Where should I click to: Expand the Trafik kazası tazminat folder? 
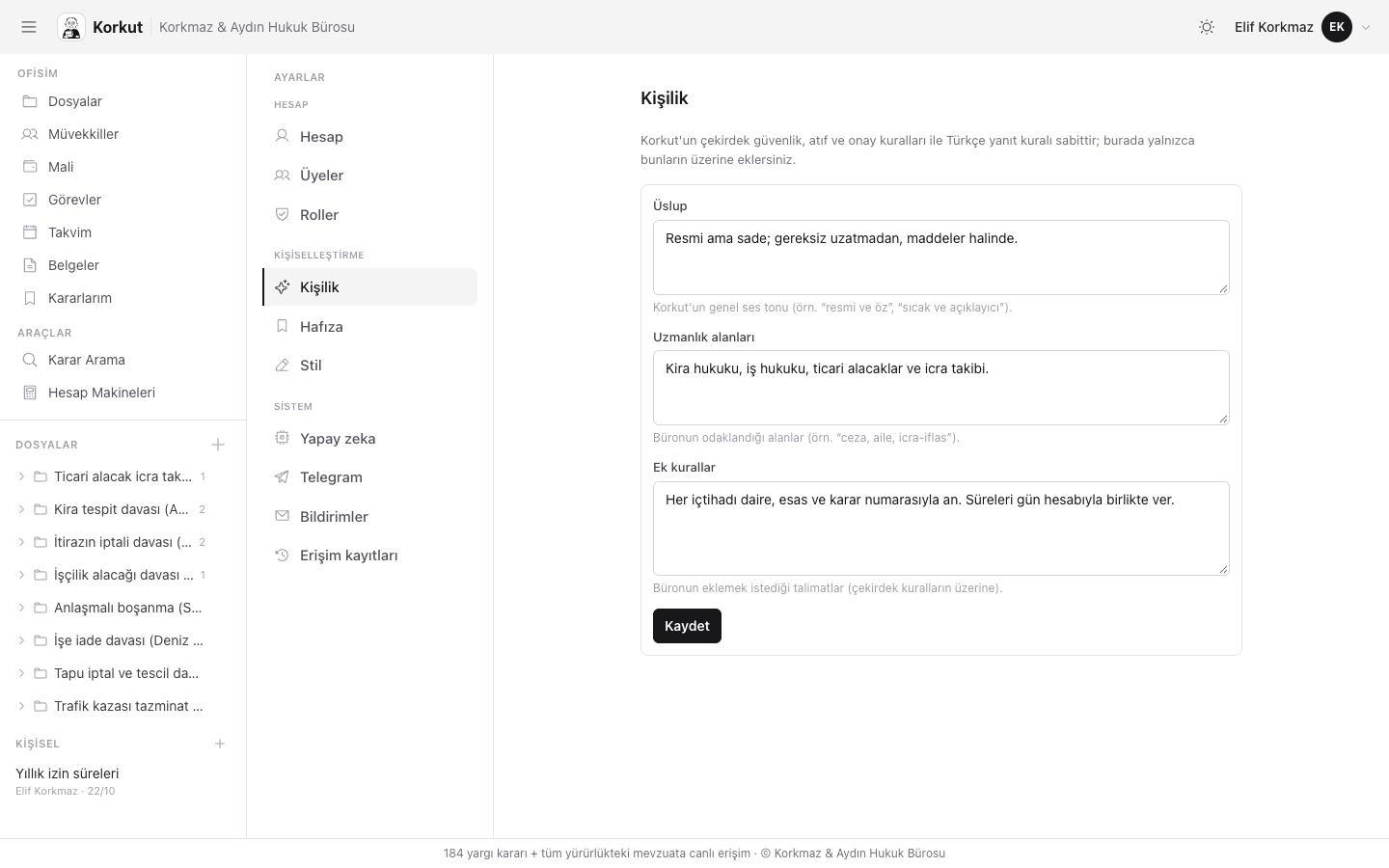[21, 706]
